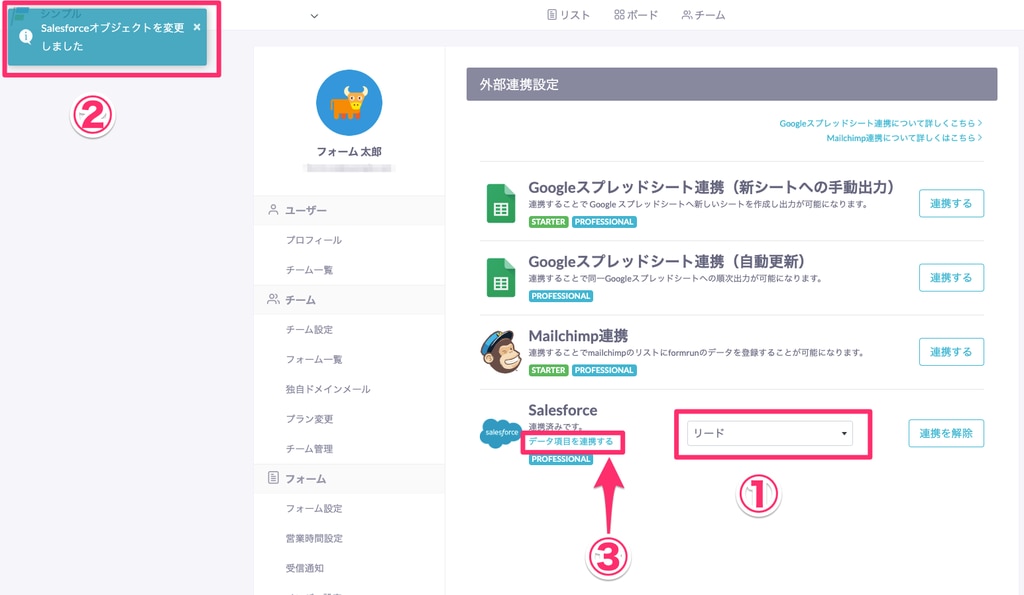This screenshot has width=1024, height=595.
Task: Switch to the リスト tab
Action: [x=568, y=15]
